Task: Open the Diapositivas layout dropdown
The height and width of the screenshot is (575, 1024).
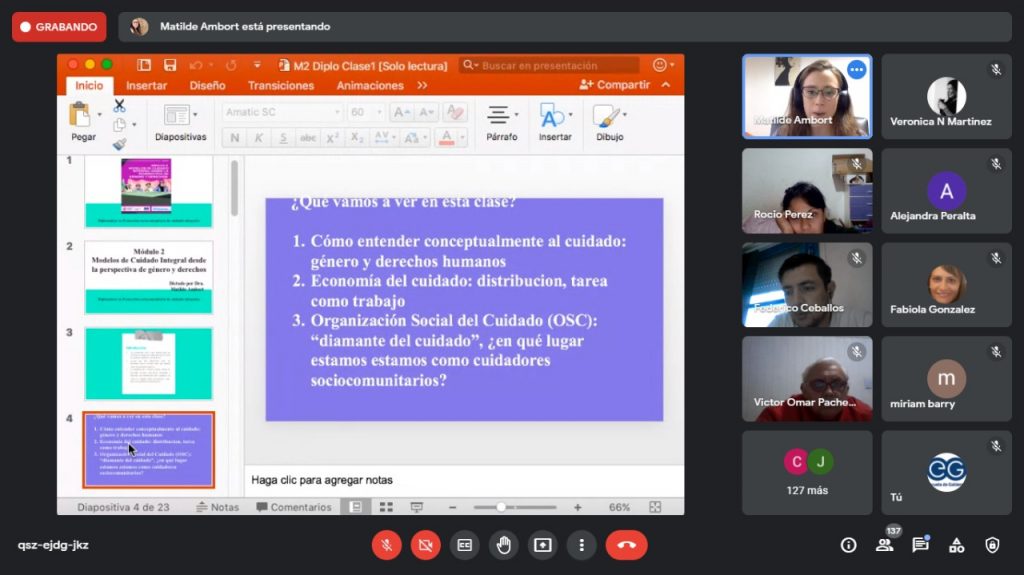Action: (x=180, y=122)
